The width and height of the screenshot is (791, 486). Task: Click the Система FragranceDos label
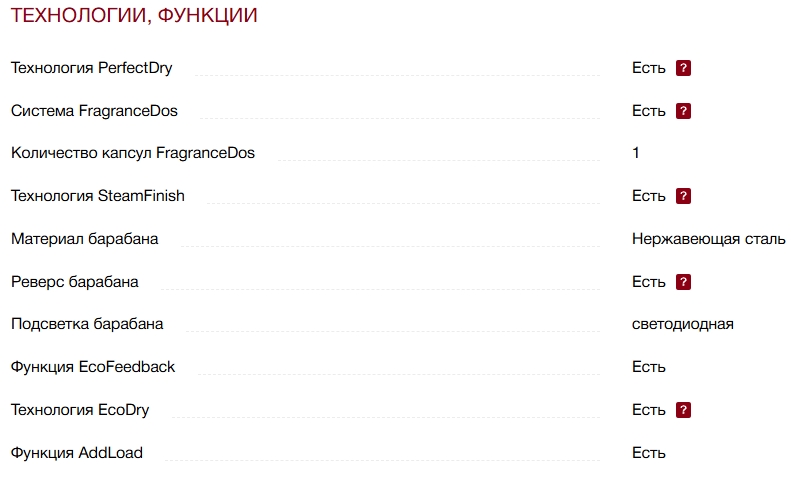coord(94,111)
